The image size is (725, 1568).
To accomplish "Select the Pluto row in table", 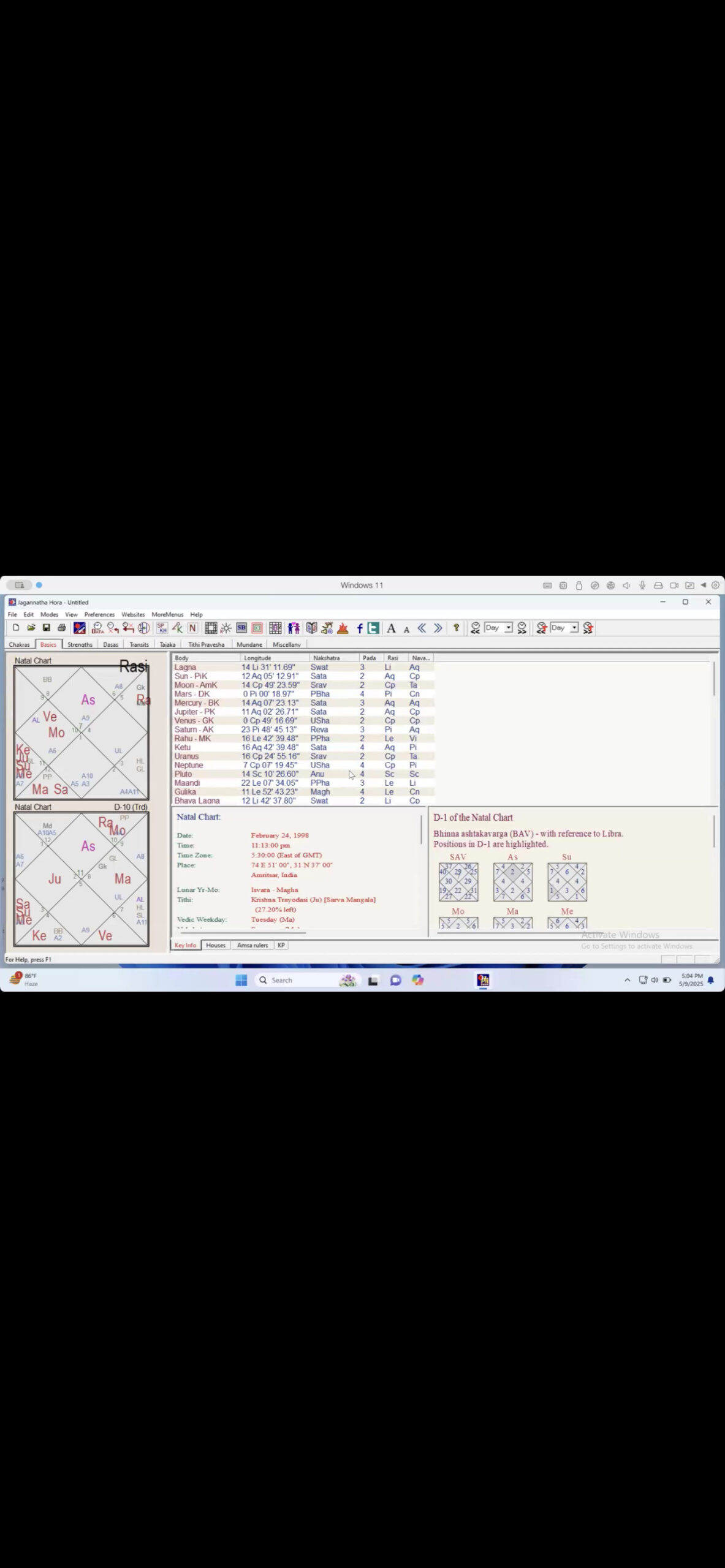I will pos(303,774).
